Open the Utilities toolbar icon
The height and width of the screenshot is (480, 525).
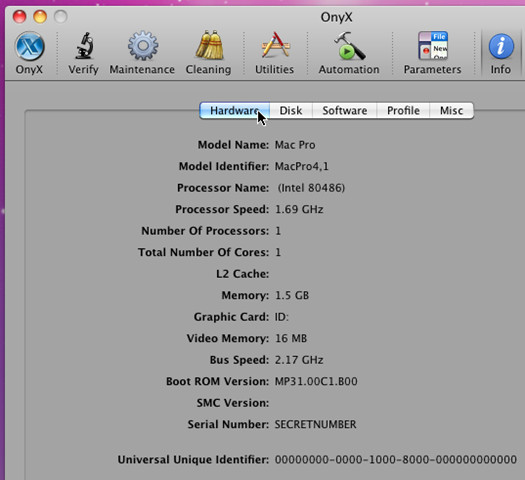click(x=275, y=53)
